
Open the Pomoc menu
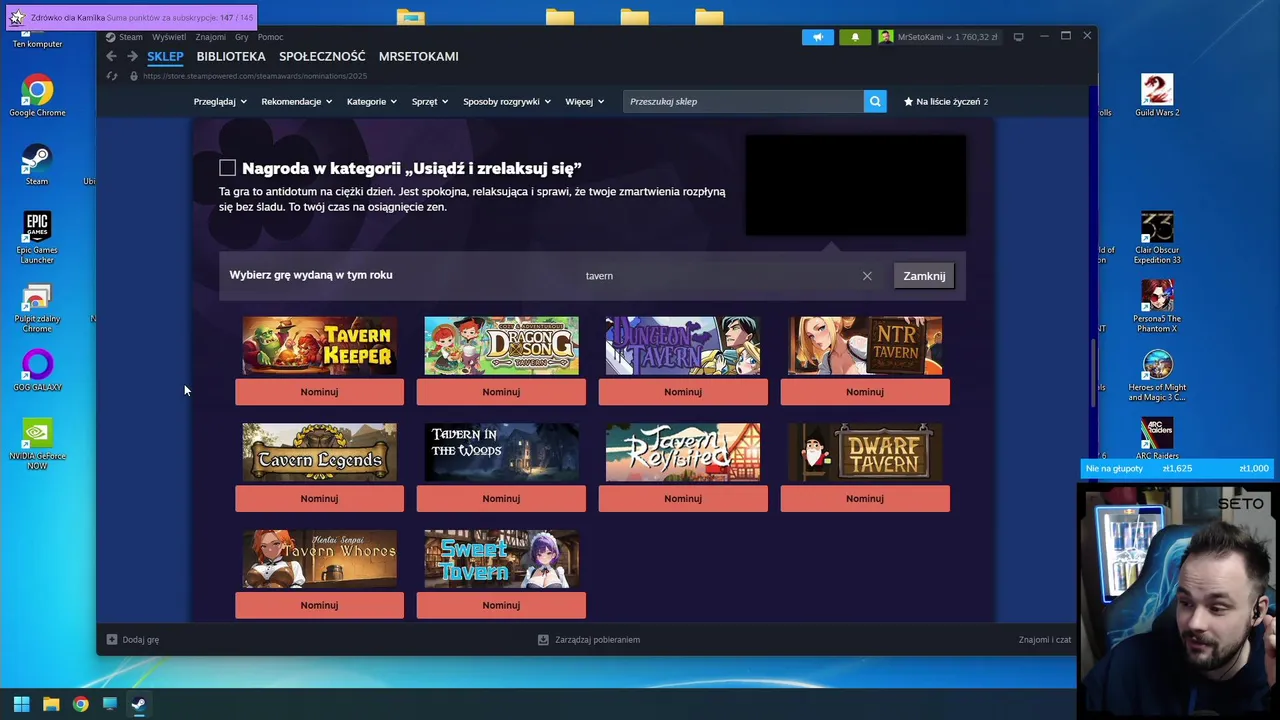270,37
